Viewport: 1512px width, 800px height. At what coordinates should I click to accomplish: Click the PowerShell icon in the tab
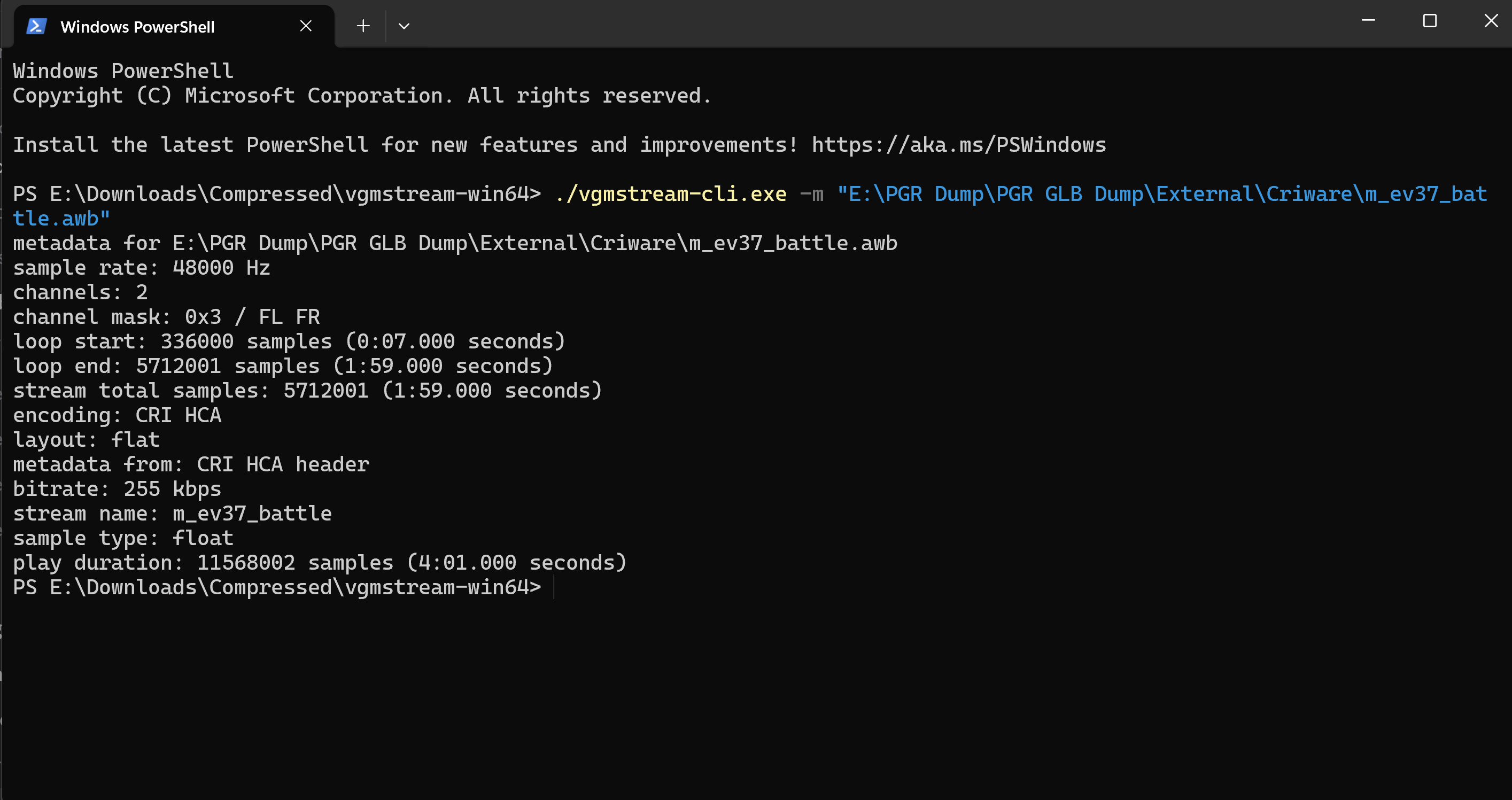click(36, 26)
